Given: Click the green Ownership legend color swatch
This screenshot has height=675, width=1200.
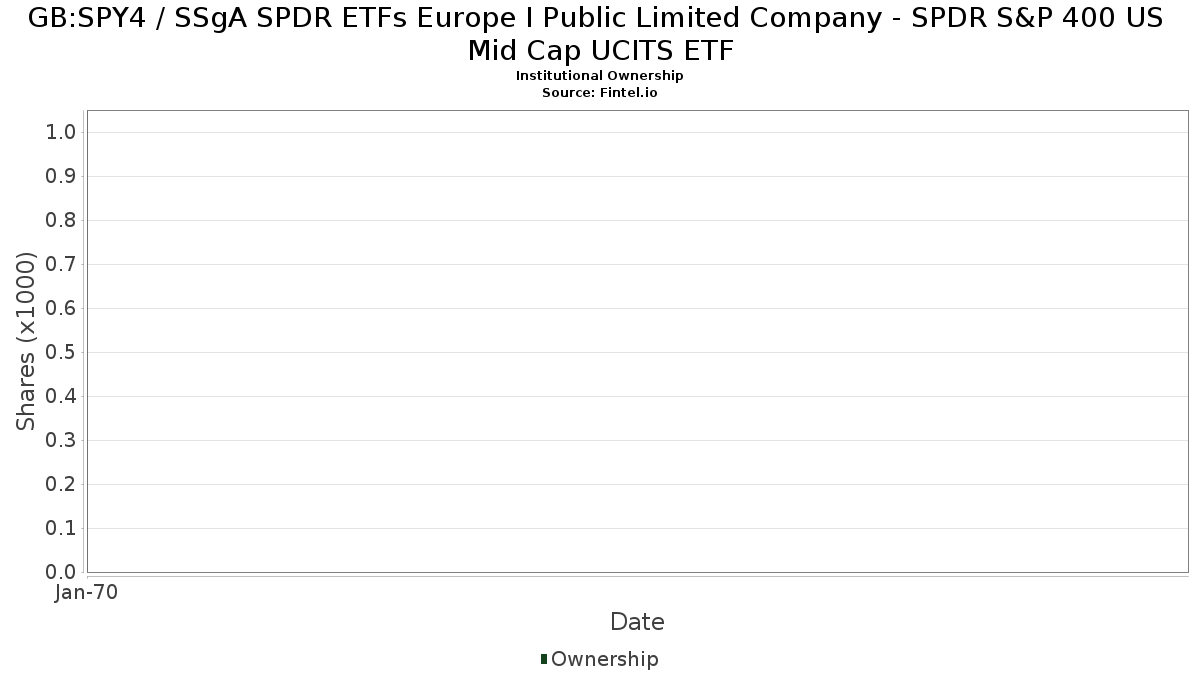Looking at the screenshot, I should (x=544, y=659).
